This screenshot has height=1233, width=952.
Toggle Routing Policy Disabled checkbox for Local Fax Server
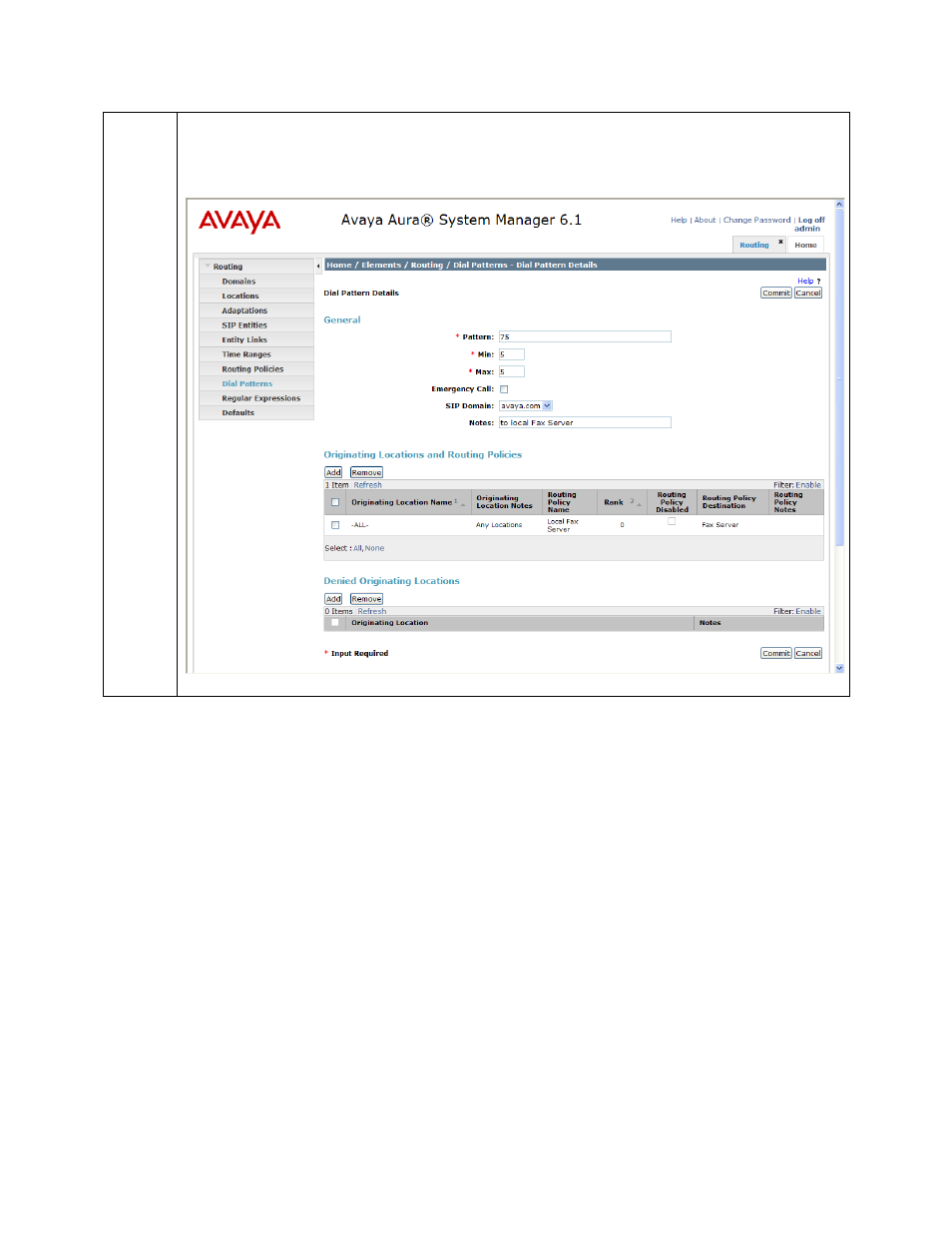point(672,521)
